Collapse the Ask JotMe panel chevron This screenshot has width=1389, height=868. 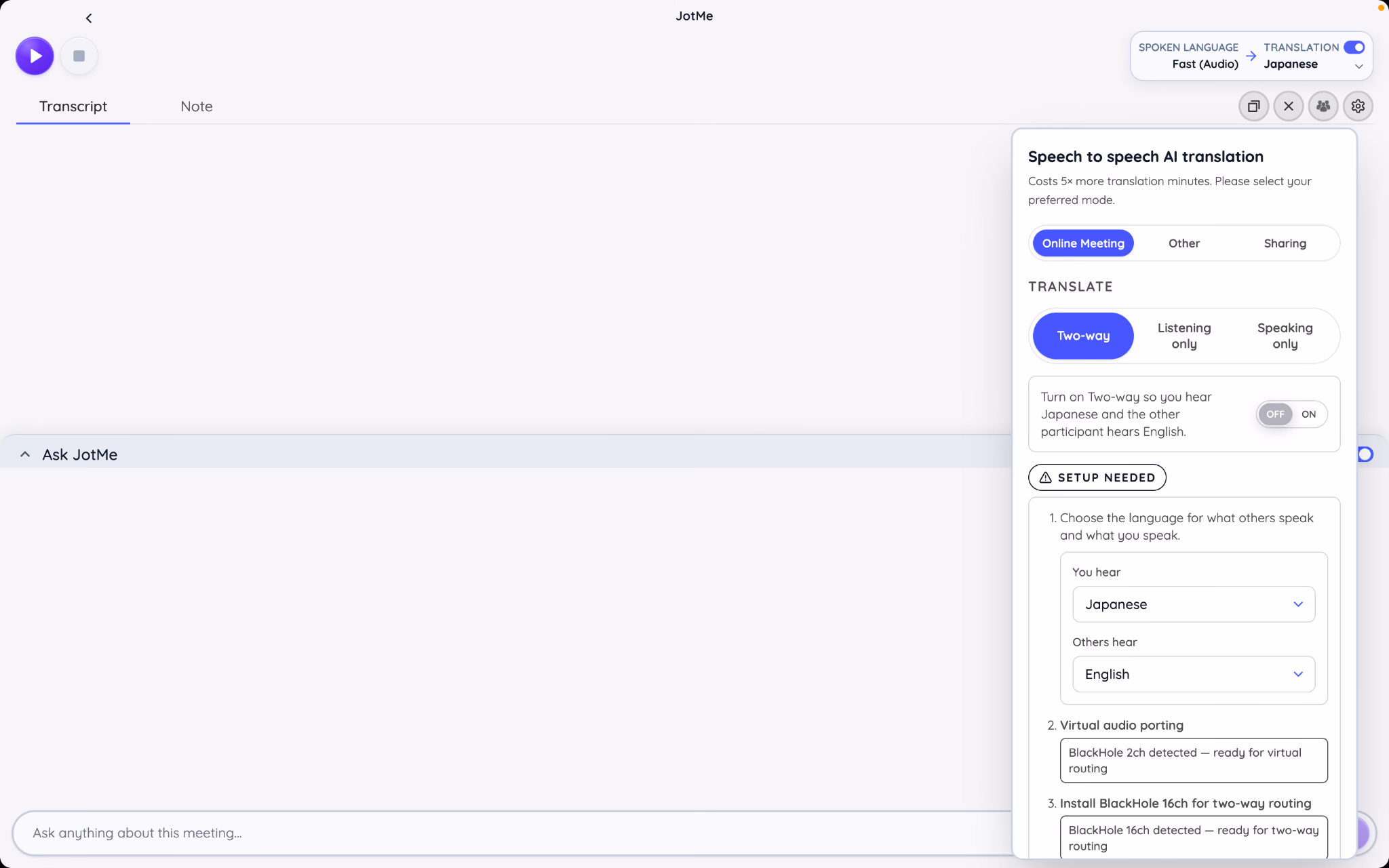25,454
